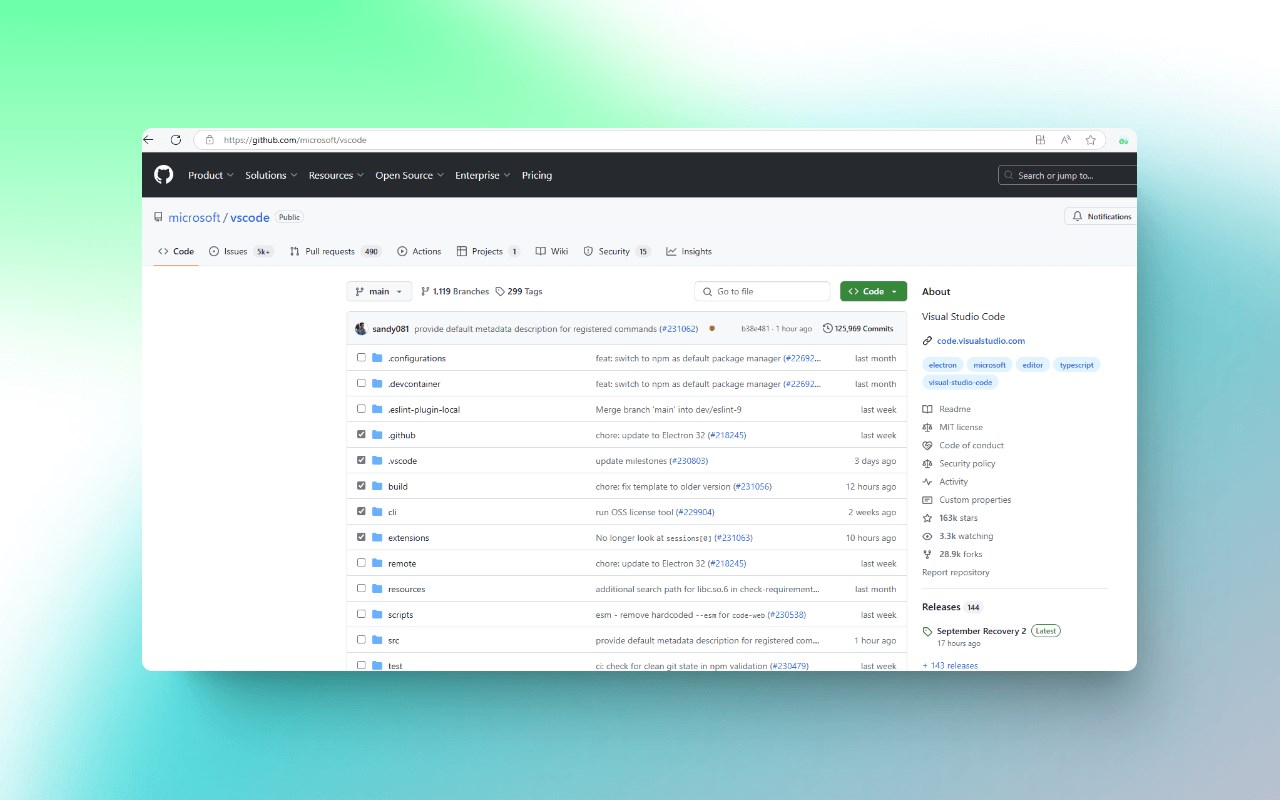View site info via the lock icon
Image resolution: width=1280 pixels, height=800 pixels.
[x=209, y=140]
